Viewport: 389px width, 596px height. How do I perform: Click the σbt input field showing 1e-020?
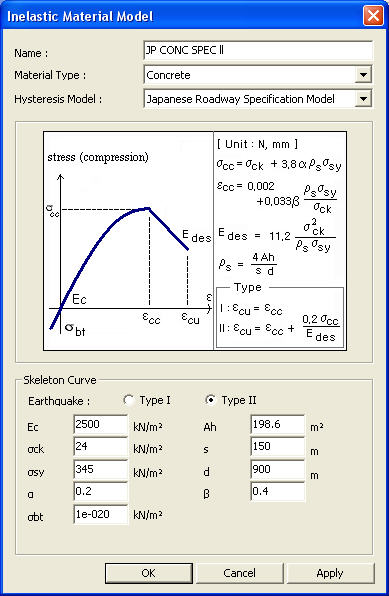(x=101, y=515)
